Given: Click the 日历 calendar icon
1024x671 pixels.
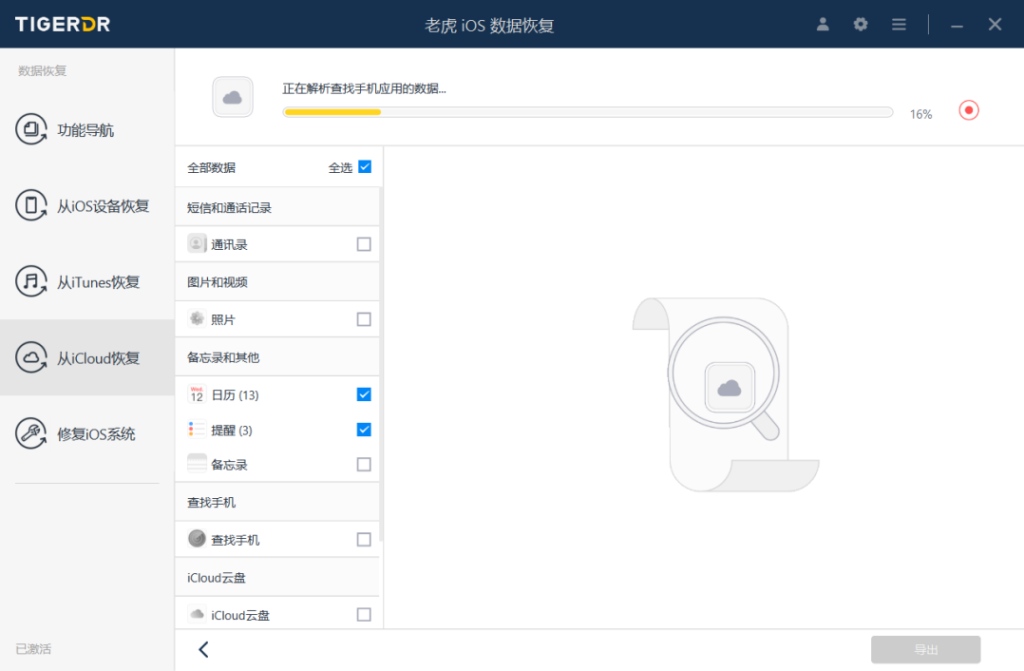Looking at the screenshot, I should click(197, 395).
